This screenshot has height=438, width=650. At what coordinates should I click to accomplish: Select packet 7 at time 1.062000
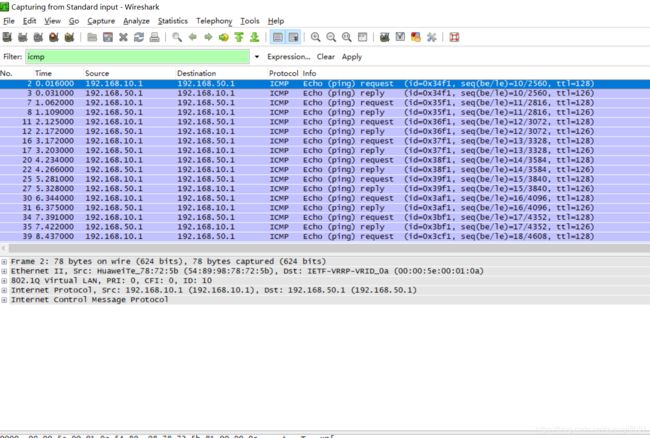(x=325, y=103)
